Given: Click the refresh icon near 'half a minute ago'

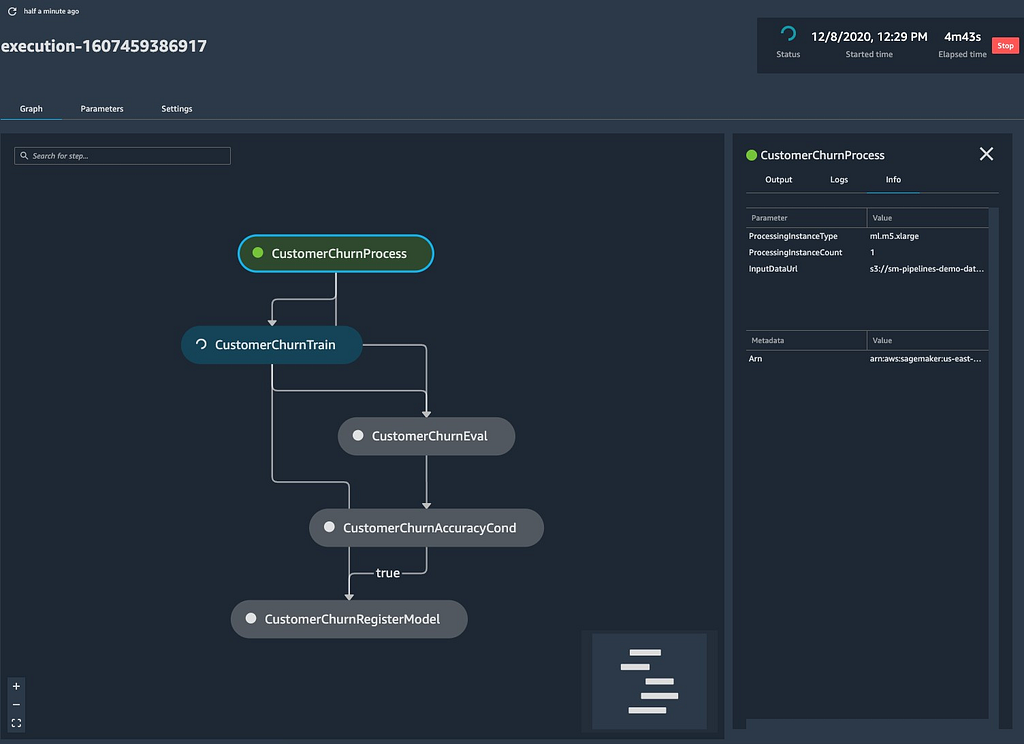Looking at the screenshot, I should pyautogui.click(x=12, y=11).
